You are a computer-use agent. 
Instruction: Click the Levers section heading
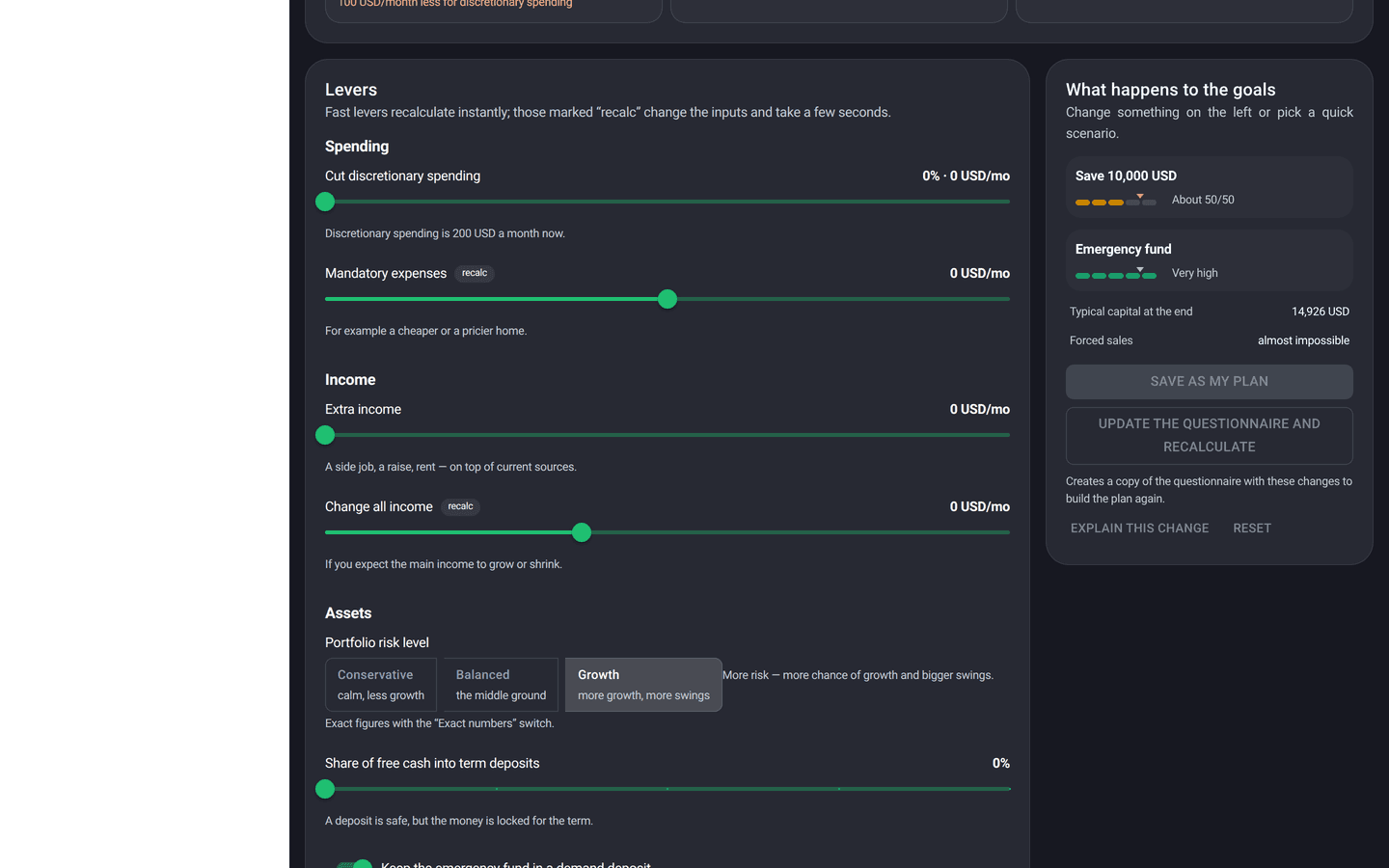click(351, 90)
